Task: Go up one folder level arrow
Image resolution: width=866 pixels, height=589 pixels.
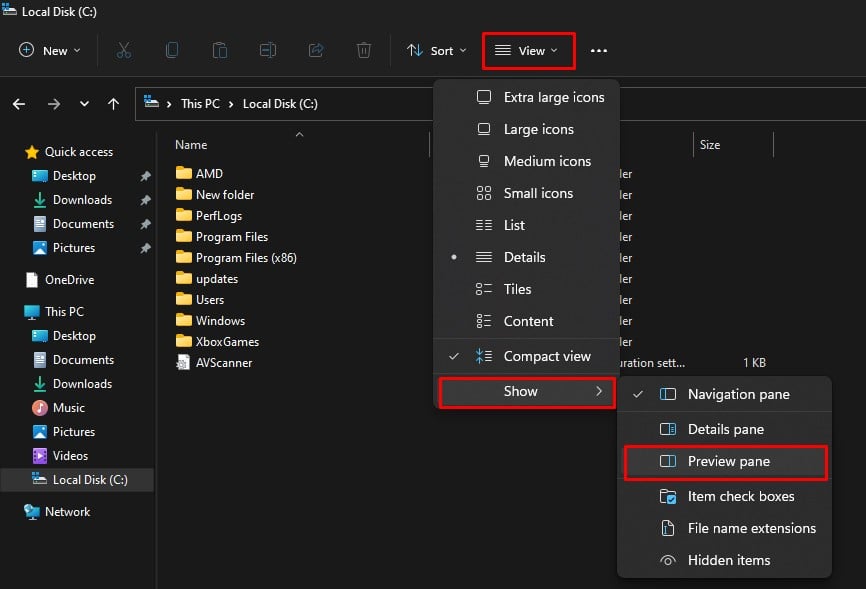Action: coord(113,103)
